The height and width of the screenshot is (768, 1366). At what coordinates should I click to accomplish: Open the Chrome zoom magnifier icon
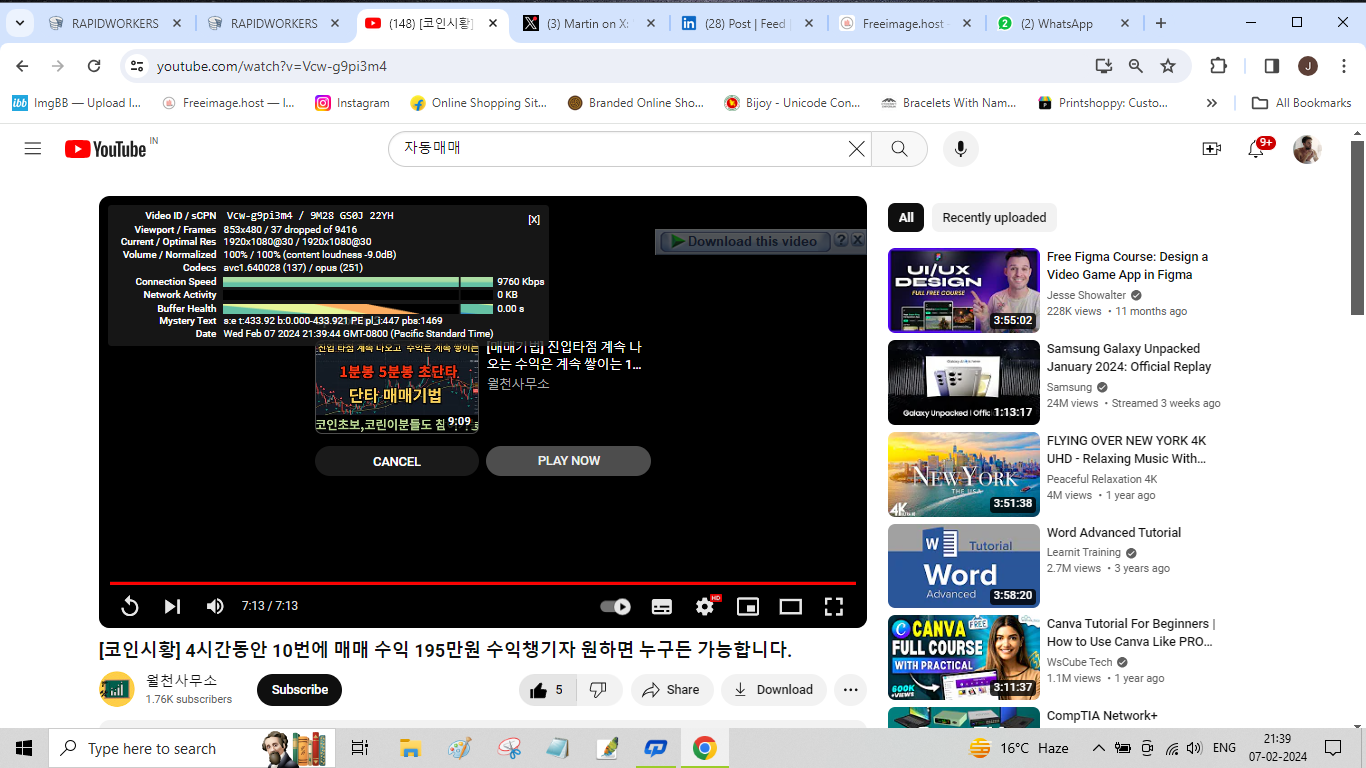[x=1136, y=66]
